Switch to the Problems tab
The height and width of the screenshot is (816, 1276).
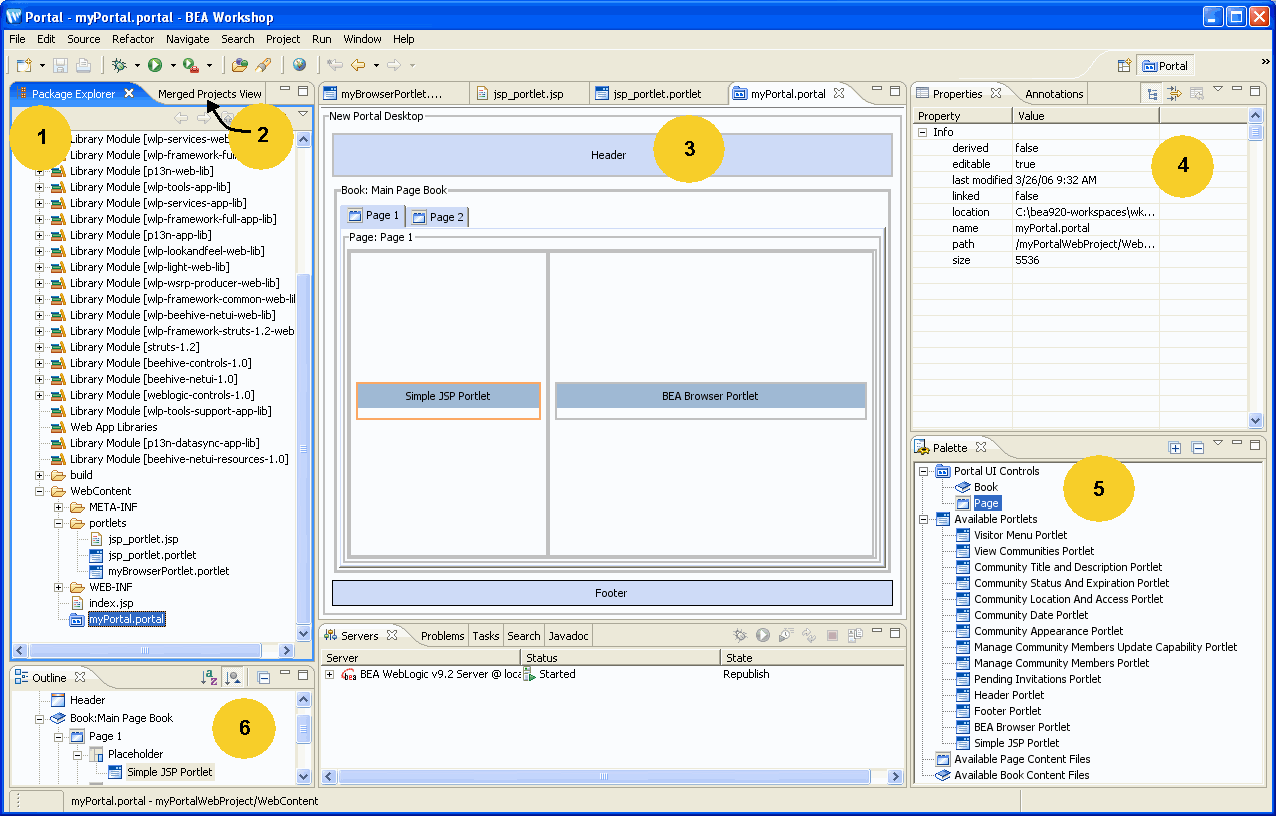coord(442,636)
